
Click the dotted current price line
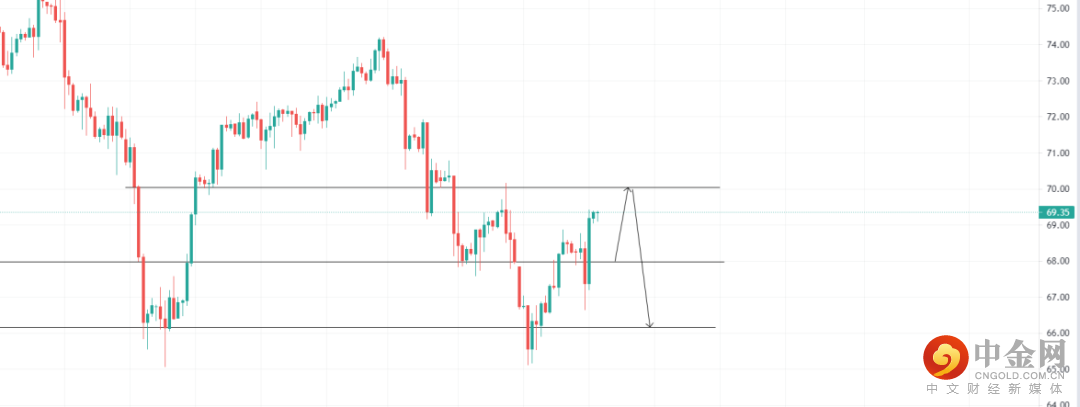[x=800, y=212]
